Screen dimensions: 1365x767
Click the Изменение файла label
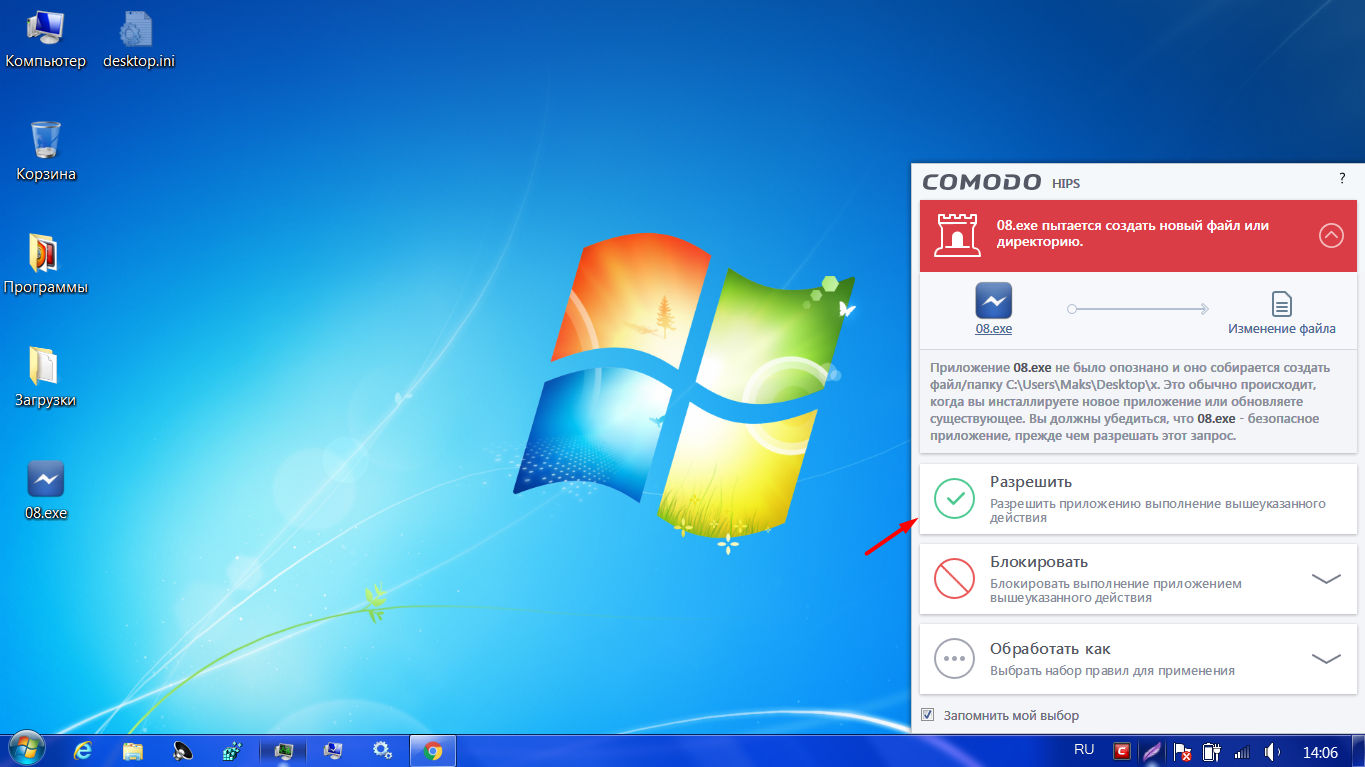coord(1282,328)
